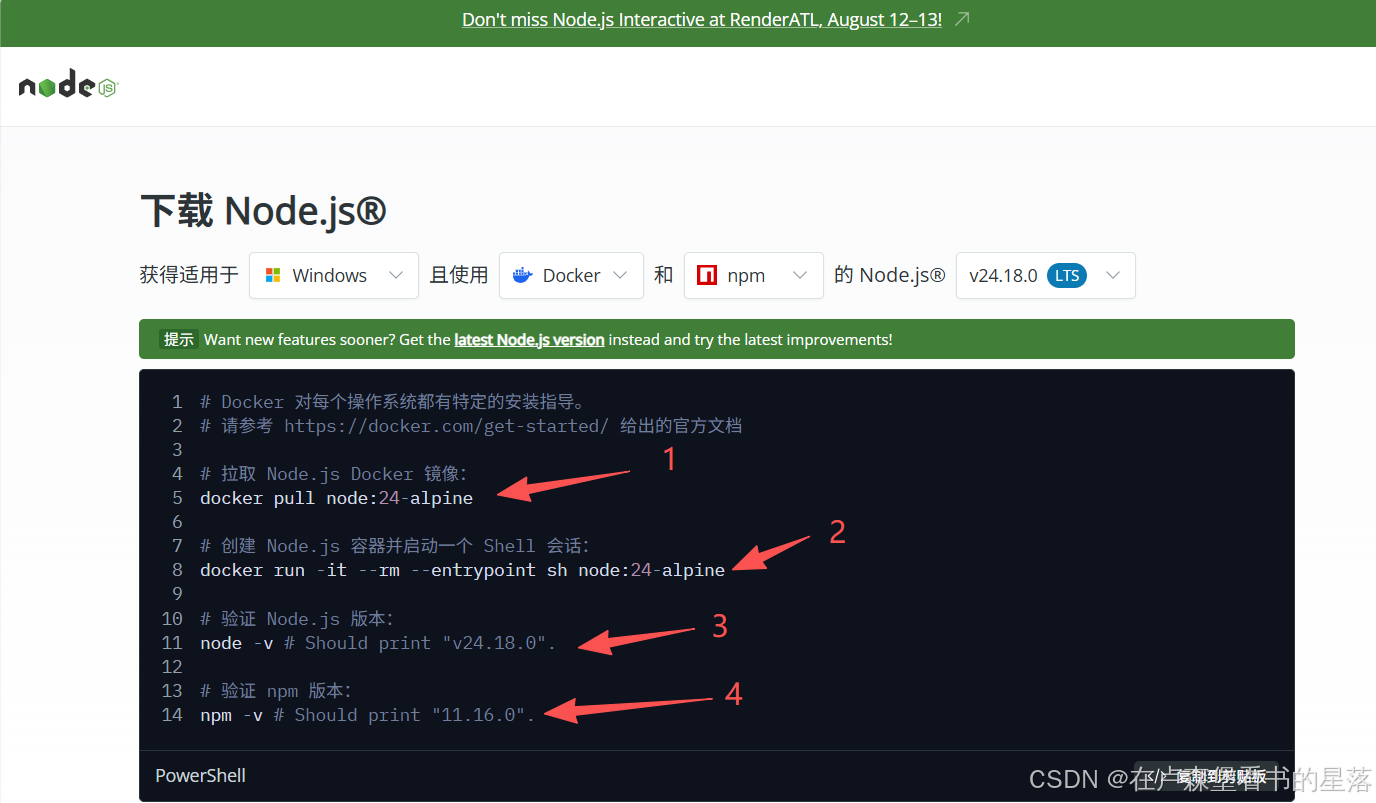Click the 'npm -v' code line
The height and width of the screenshot is (803, 1376).
point(368,715)
